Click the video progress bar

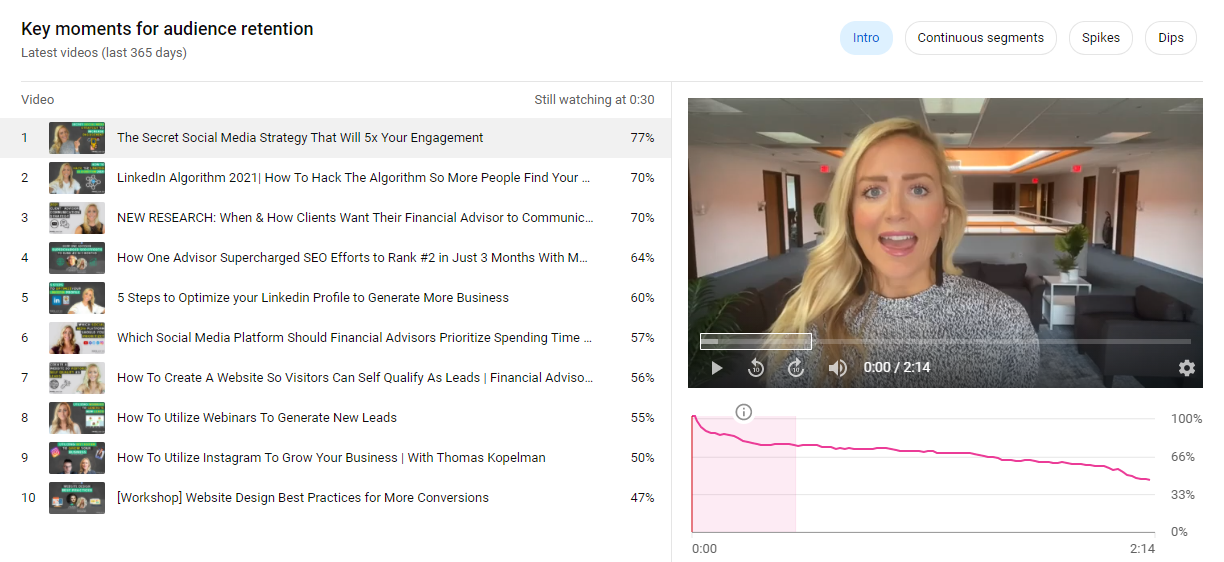[x=945, y=342]
